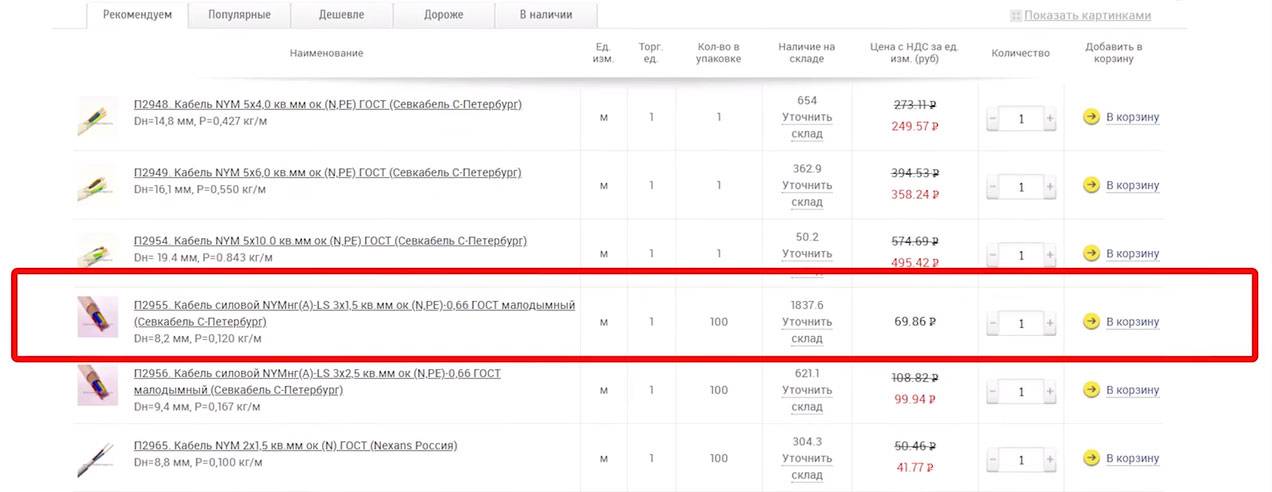Select the В наличии tab
This screenshot has width=1272, height=492.
point(546,15)
